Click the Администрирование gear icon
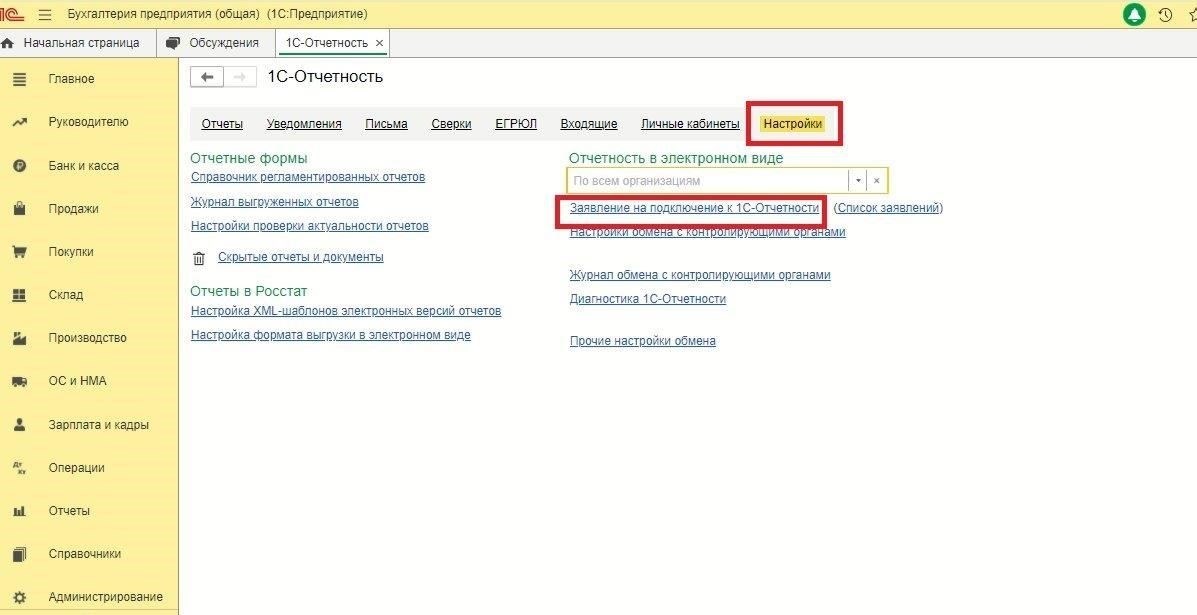1197x615 pixels. coord(20,597)
